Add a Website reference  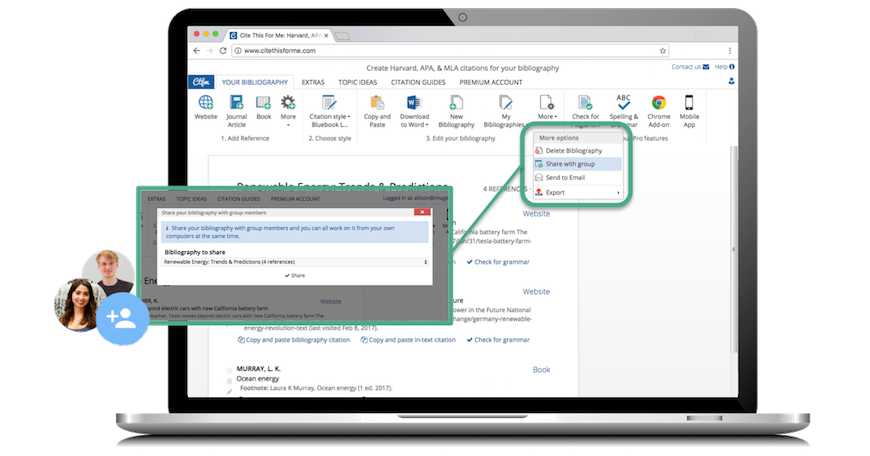(x=206, y=107)
